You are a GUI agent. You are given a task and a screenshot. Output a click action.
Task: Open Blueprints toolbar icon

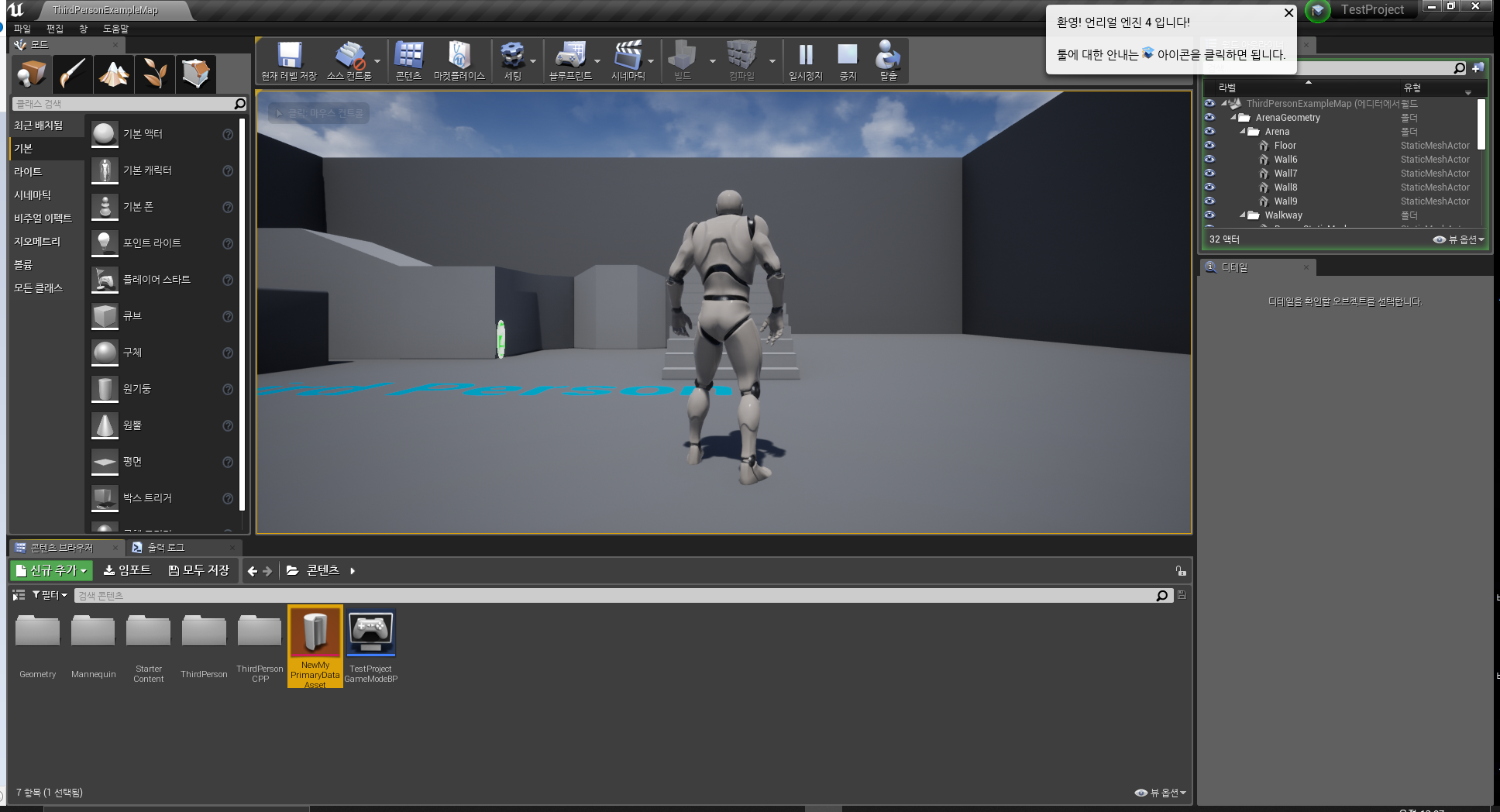pyautogui.click(x=570, y=60)
